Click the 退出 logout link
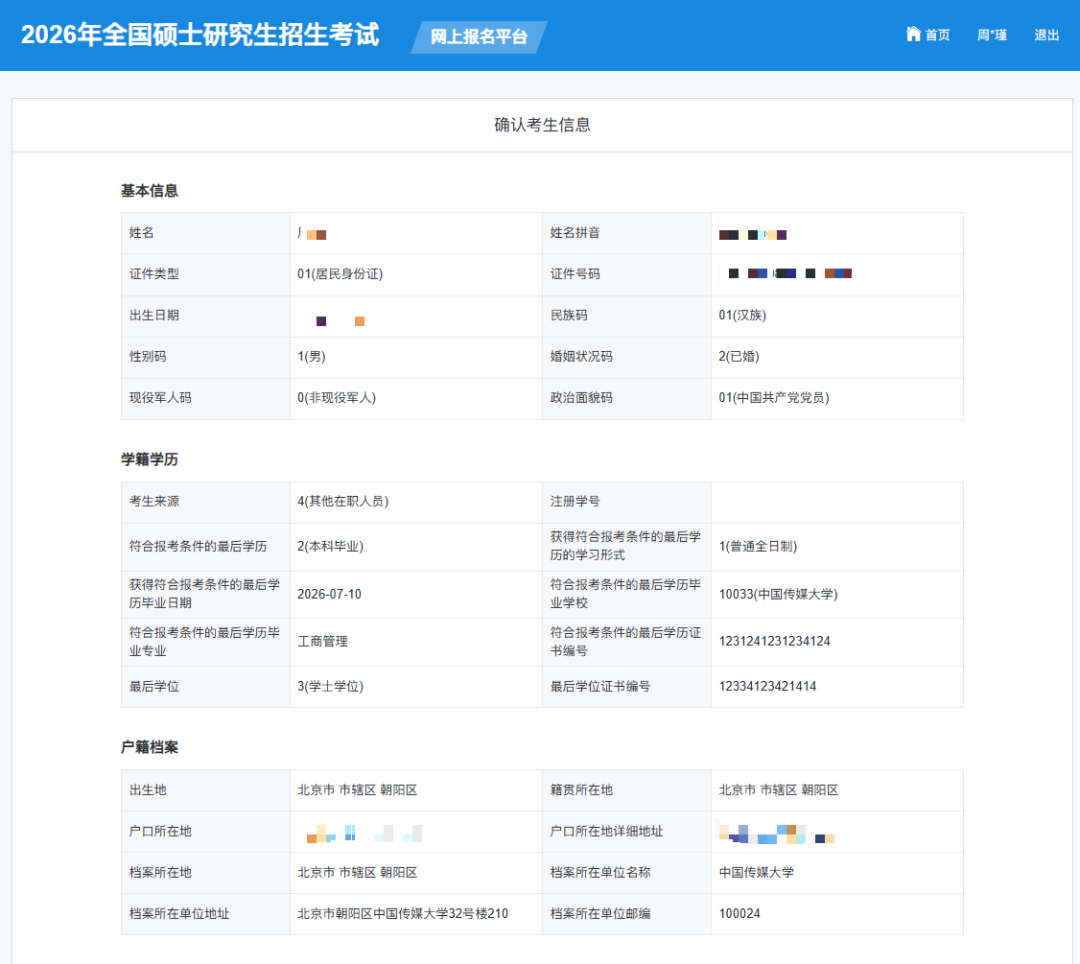Viewport: 1080px width, 964px height. tap(1046, 34)
